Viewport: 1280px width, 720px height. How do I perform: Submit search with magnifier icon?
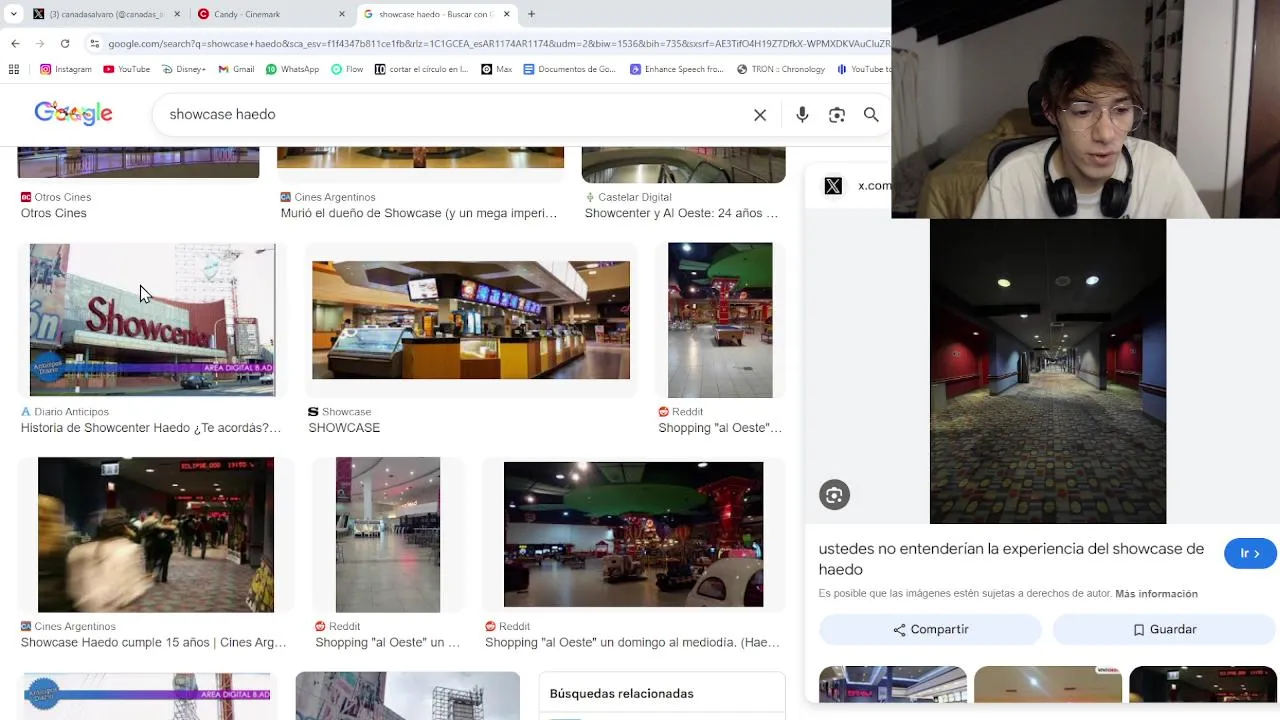click(x=871, y=115)
